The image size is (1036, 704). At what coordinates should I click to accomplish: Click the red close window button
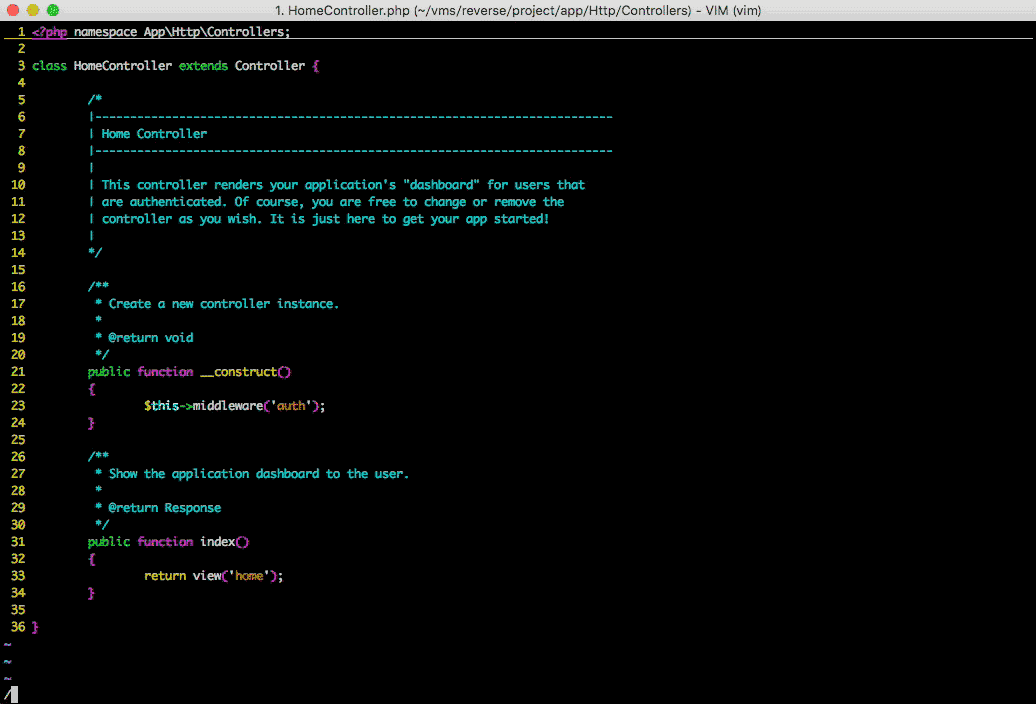(13, 10)
